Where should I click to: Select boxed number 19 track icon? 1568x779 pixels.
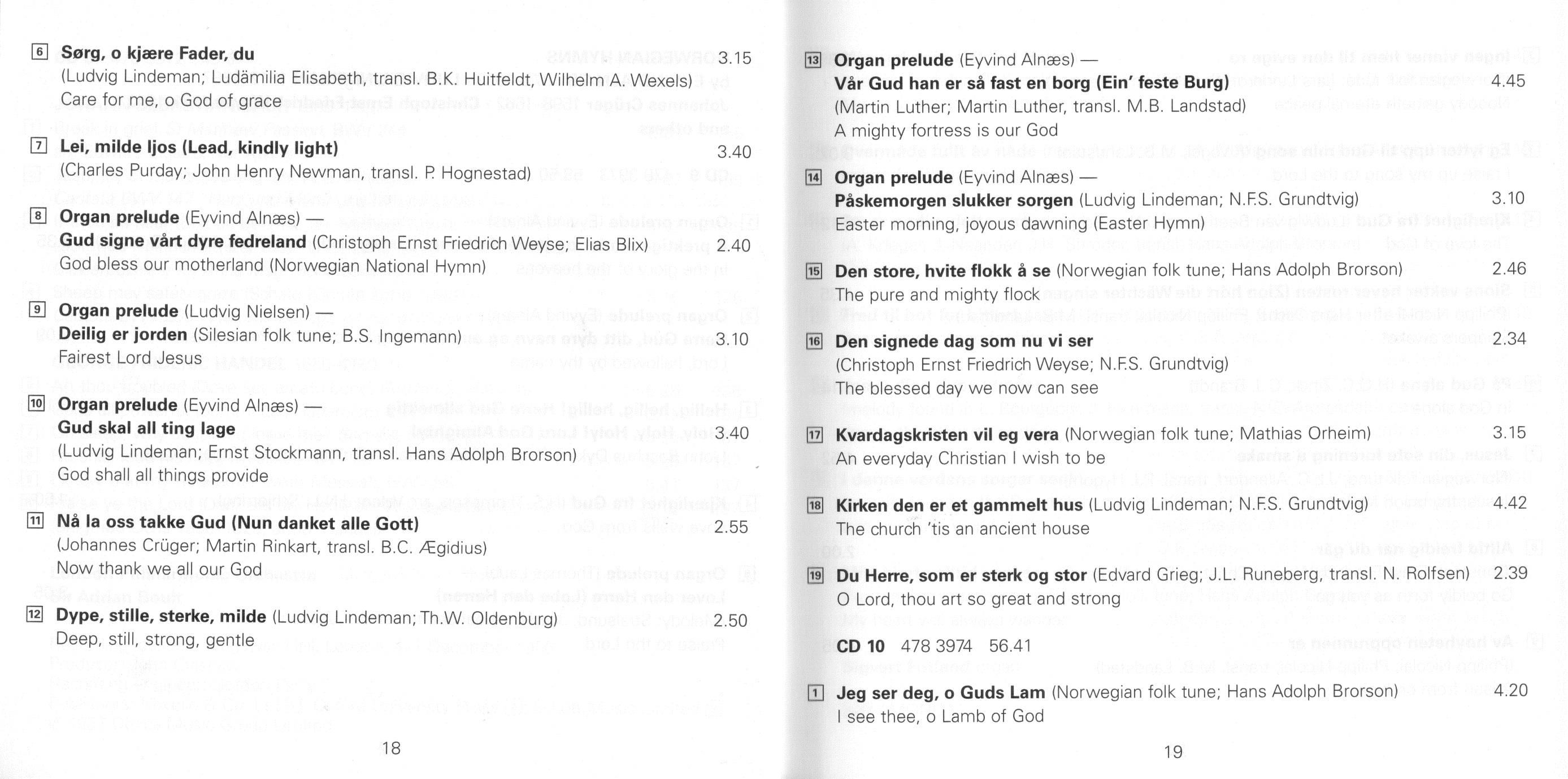coord(815,575)
